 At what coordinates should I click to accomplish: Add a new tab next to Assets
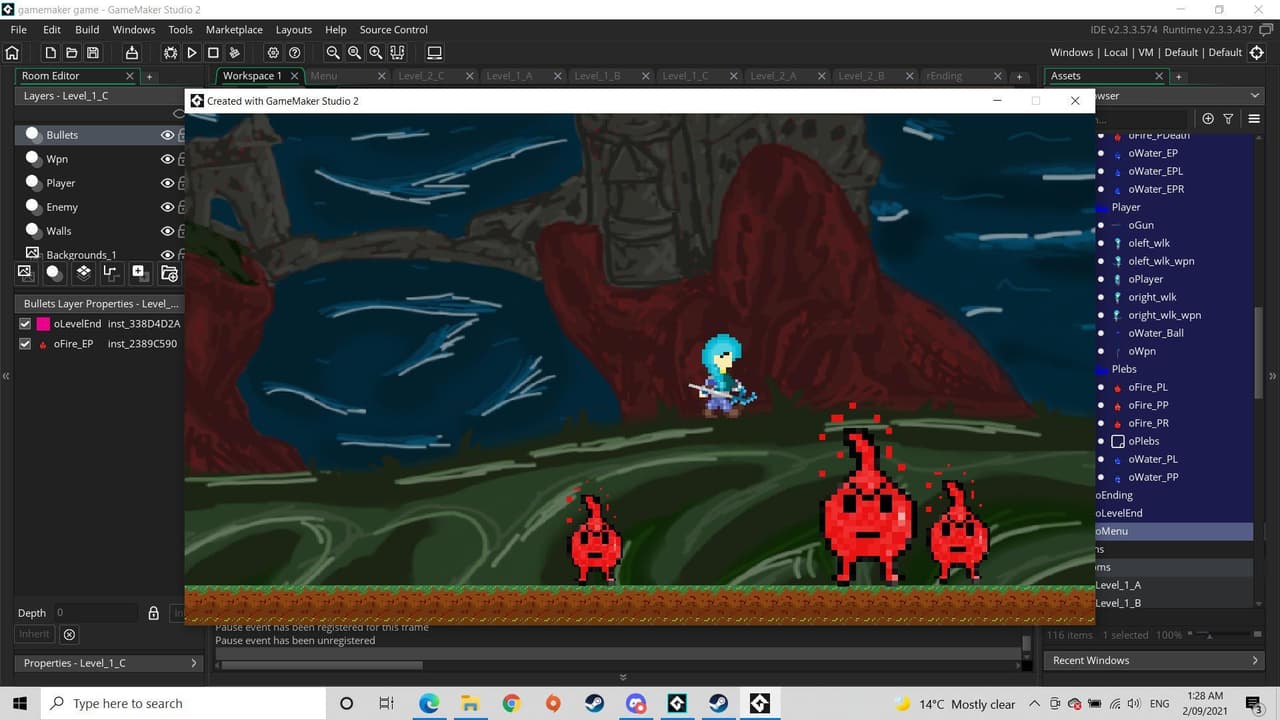click(1178, 76)
